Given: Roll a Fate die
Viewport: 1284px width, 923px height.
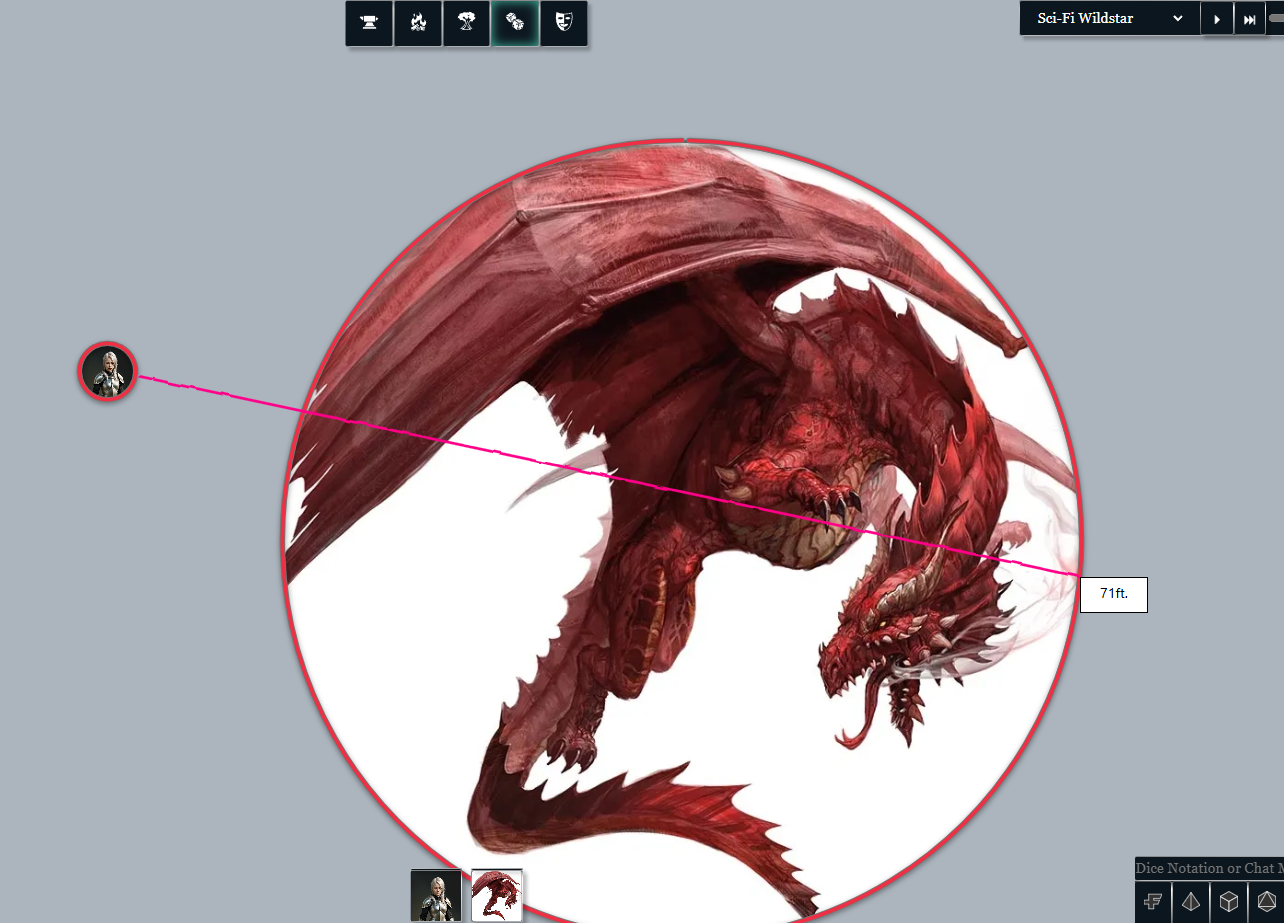Looking at the screenshot, I should pos(1153,902).
